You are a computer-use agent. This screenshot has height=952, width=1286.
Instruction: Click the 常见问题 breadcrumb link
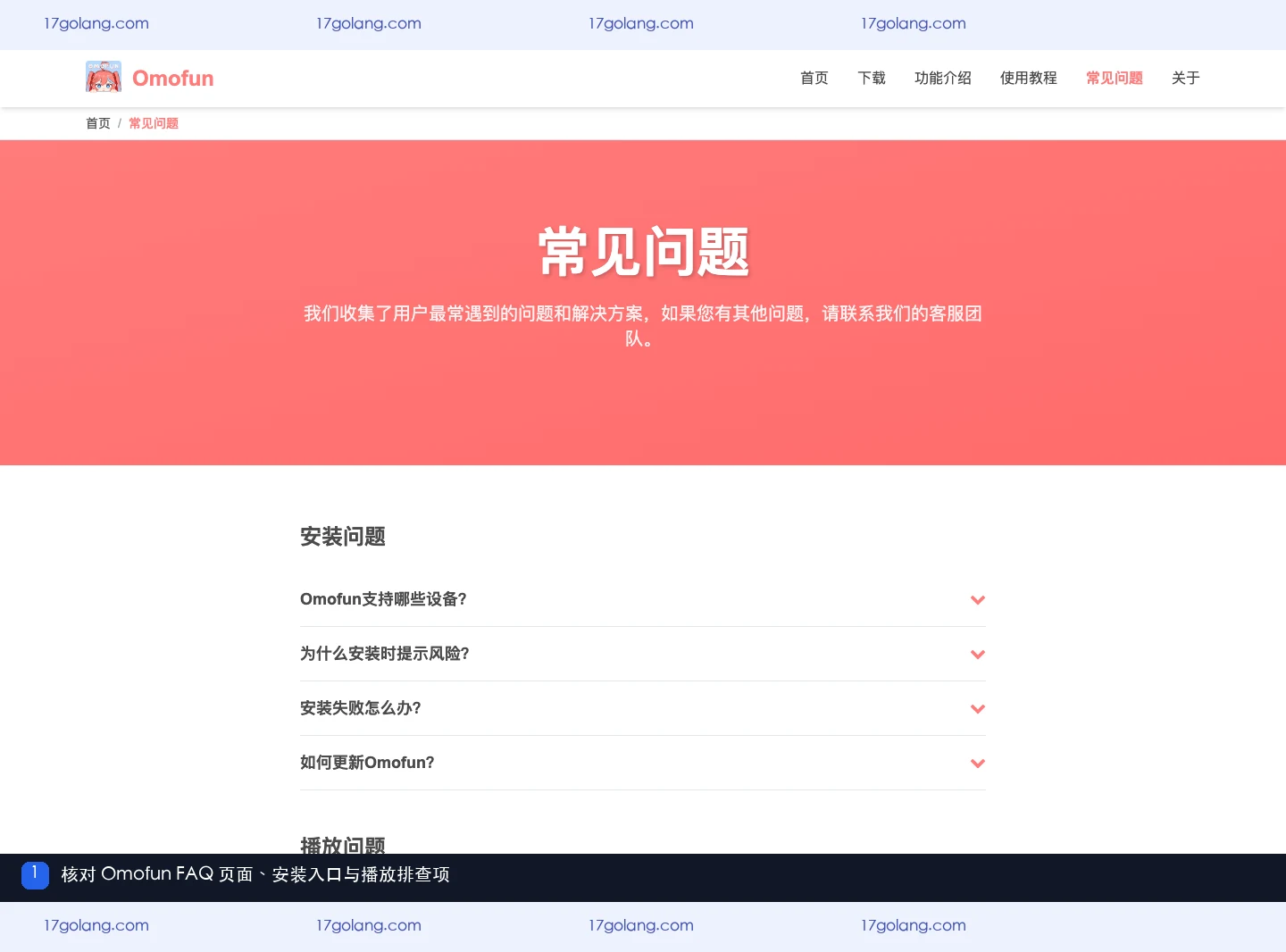(154, 123)
